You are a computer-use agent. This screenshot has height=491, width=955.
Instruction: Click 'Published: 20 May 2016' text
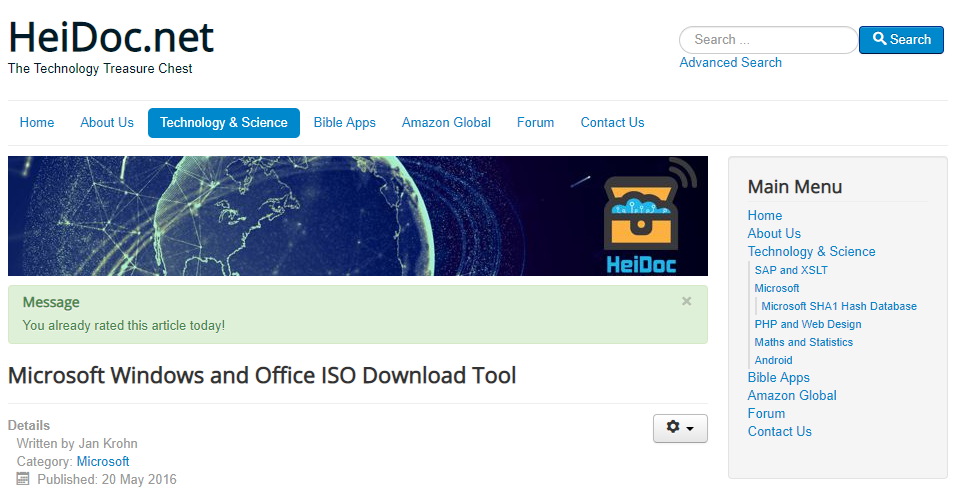[x=107, y=479]
